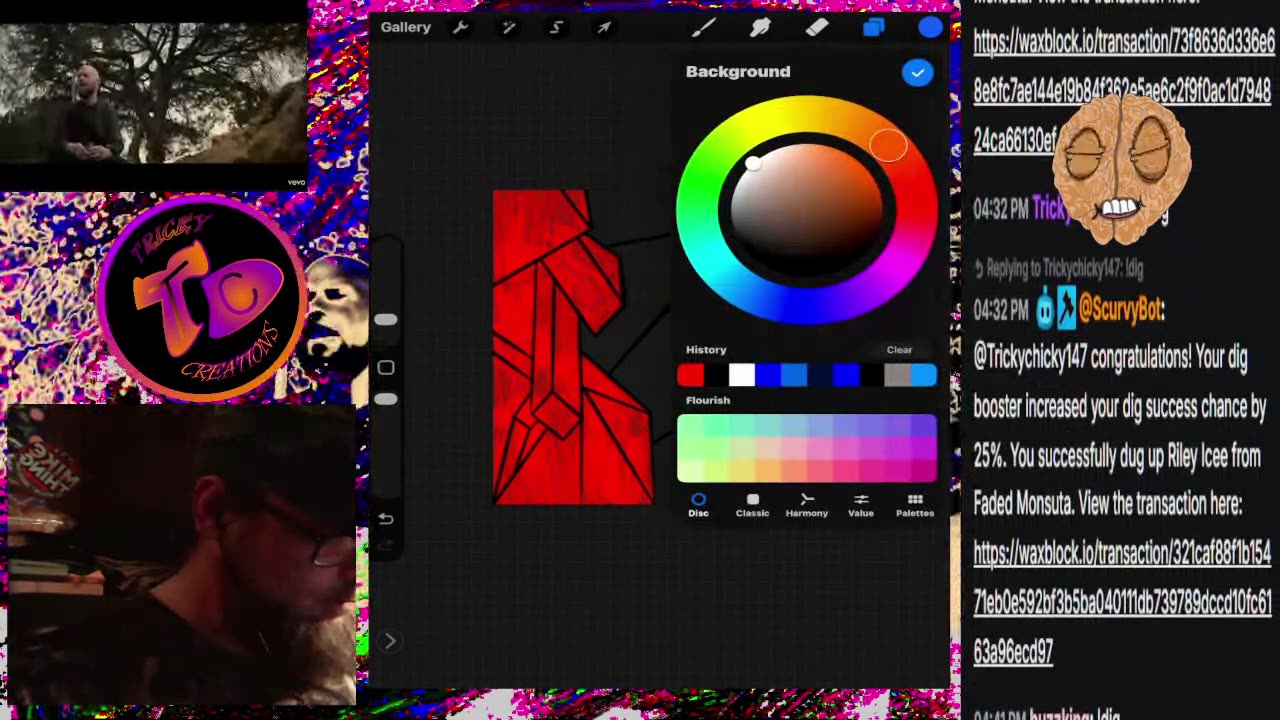Open the Palettes tab
1280x720 pixels.
[x=915, y=505]
